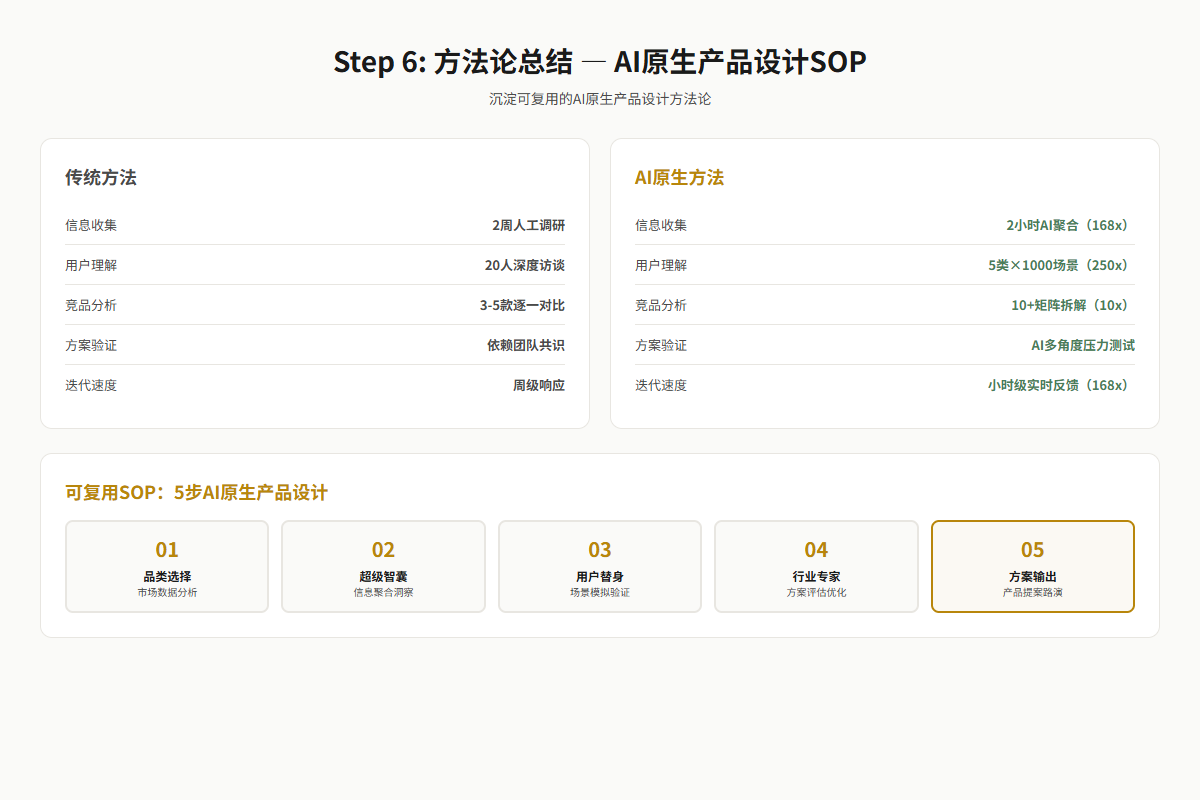Select the 小时级实时反馈（168x） value
The height and width of the screenshot is (800, 1200).
tap(1061, 385)
